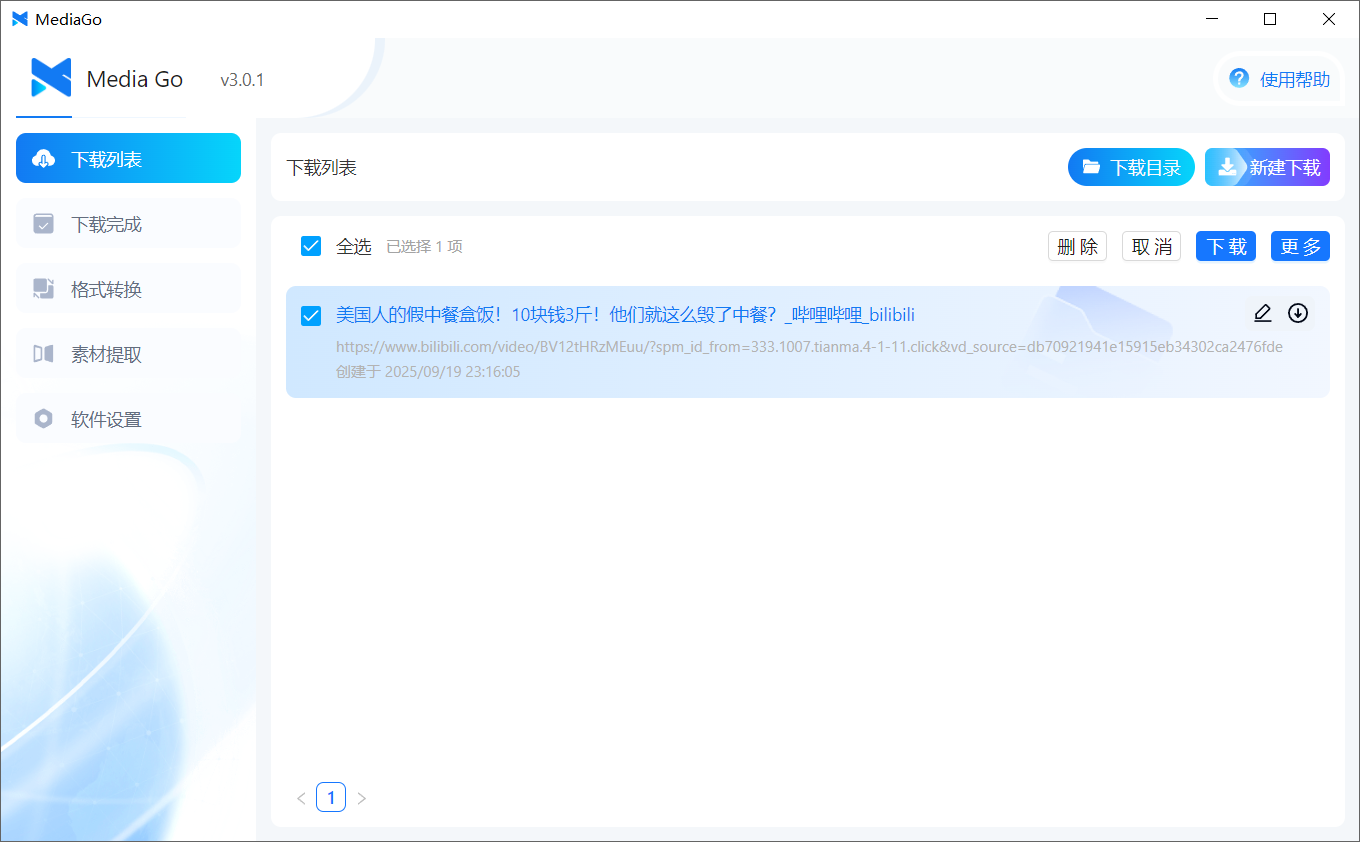Uncheck the bilibili video item checkbox

point(311,315)
